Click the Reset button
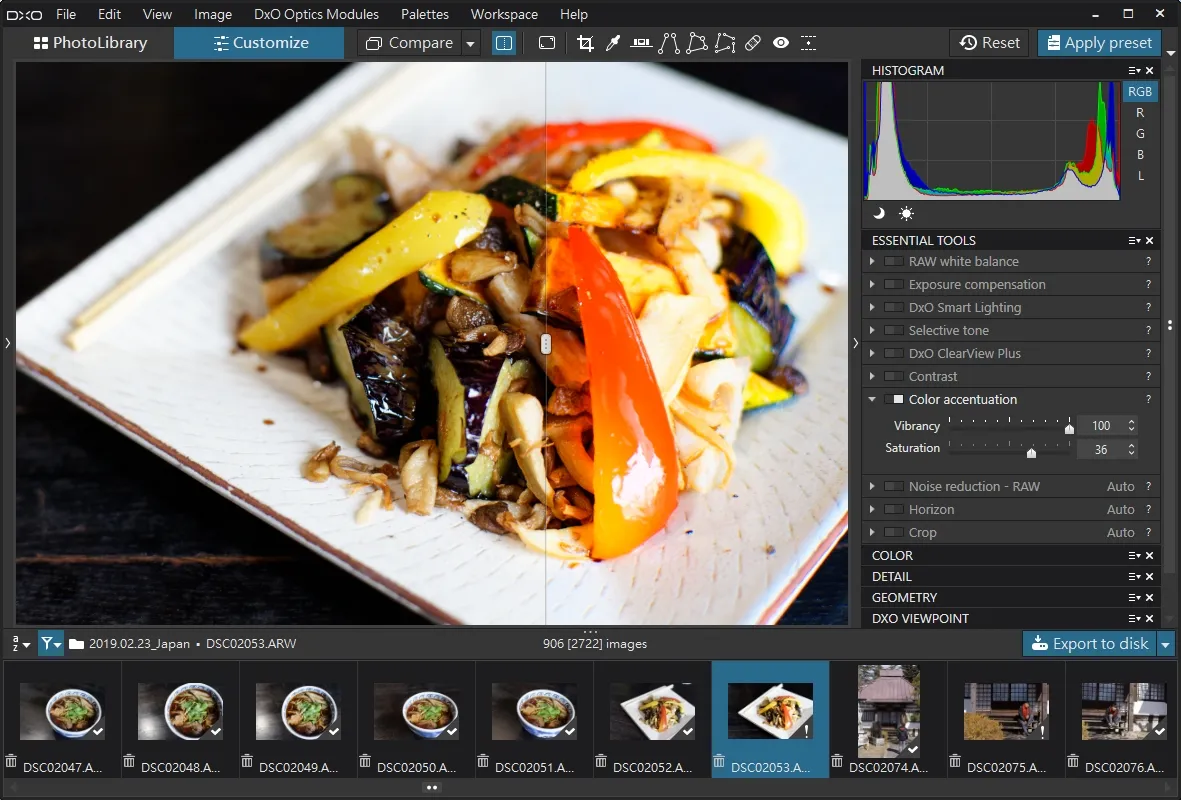 click(x=990, y=43)
